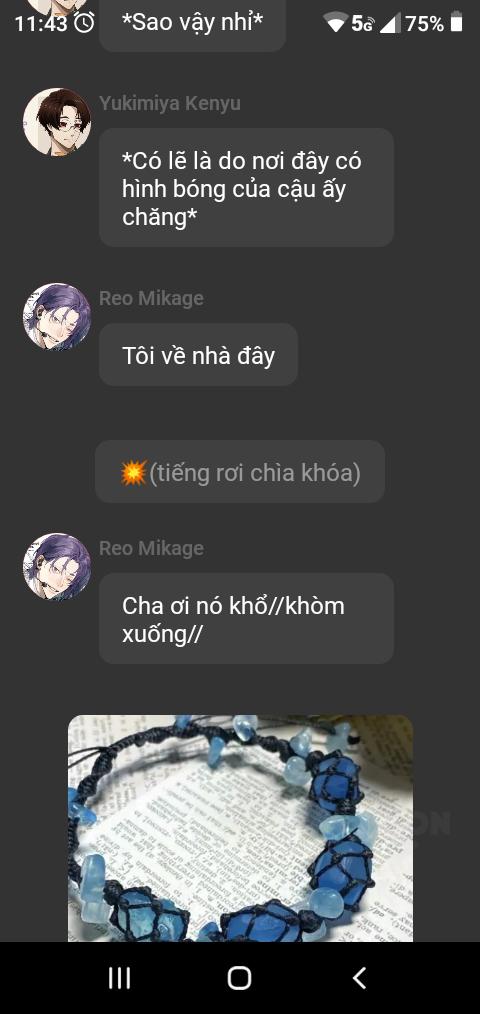This screenshot has height=1014, width=480.
Task: Tap the 11:43 clock in status bar
Action: 41,24
